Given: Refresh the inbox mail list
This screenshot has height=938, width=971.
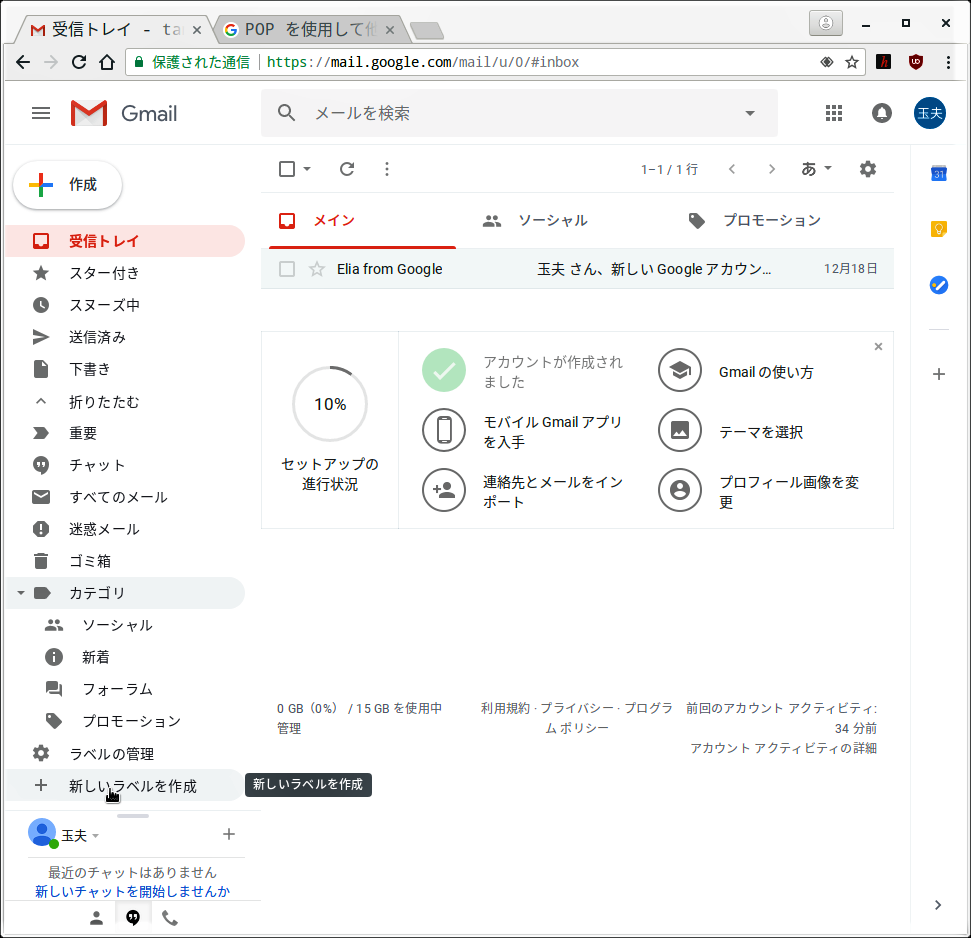Looking at the screenshot, I should [x=347, y=169].
